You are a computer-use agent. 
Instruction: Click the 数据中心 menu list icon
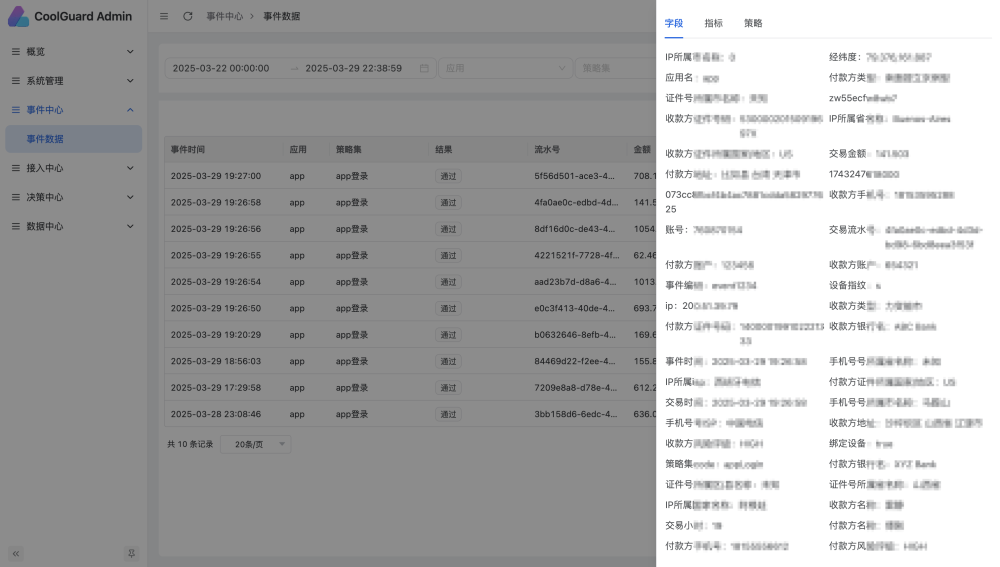[x=16, y=226]
